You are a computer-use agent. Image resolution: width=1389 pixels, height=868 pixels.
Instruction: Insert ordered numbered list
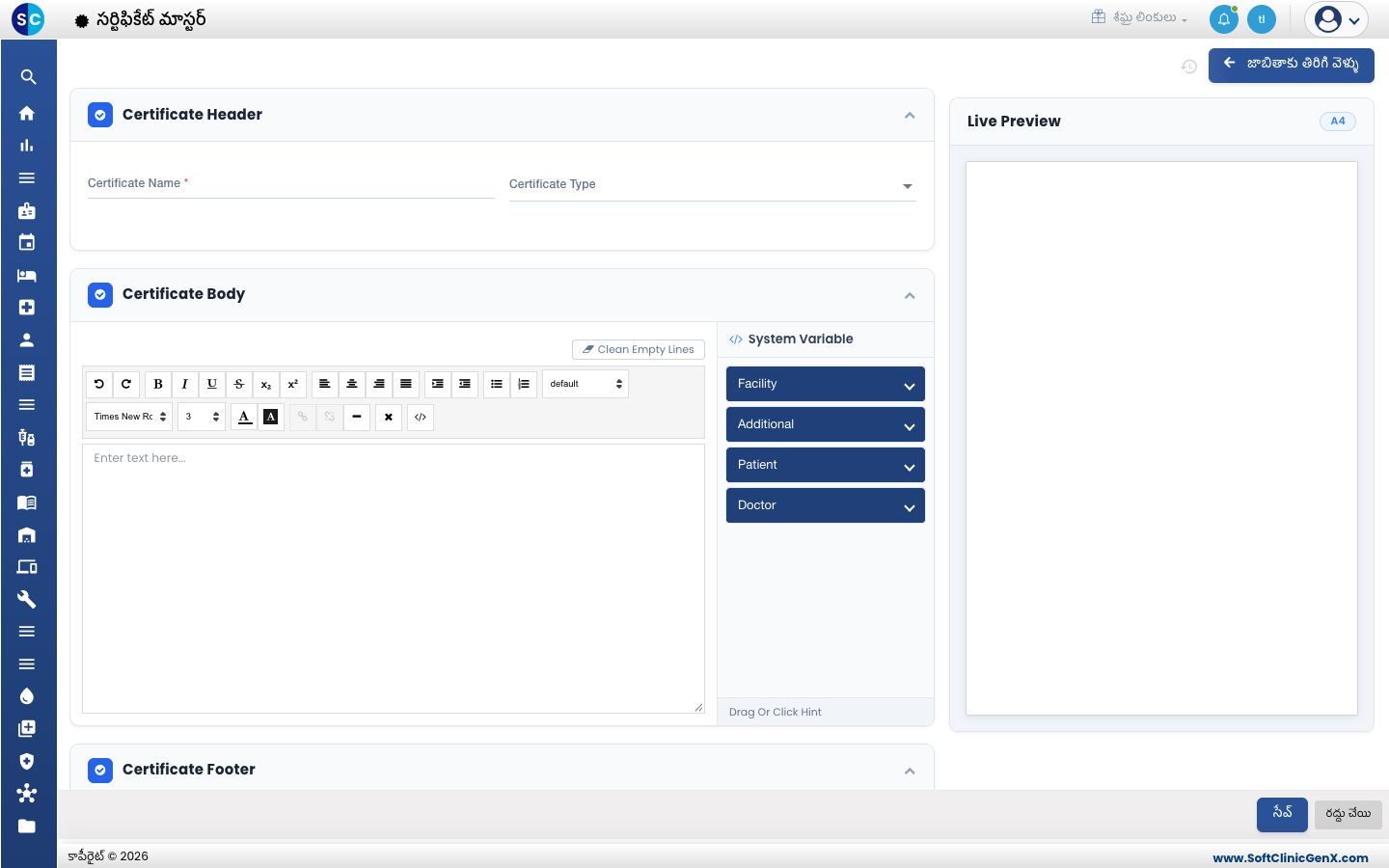pos(524,384)
